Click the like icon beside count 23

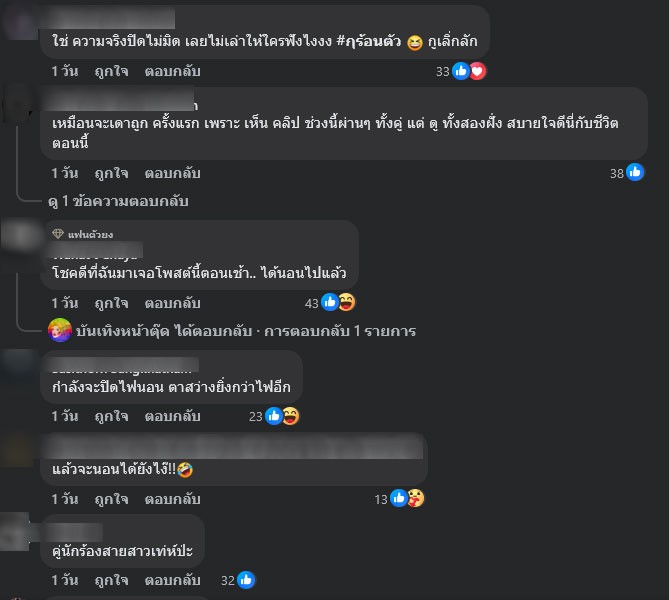click(274, 416)
